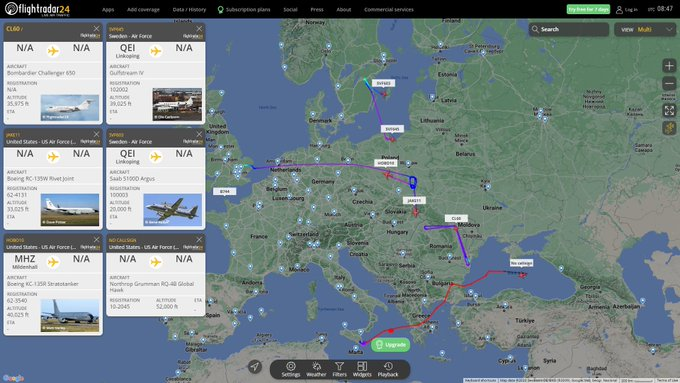This screenshot has height=383, width=680.
Task: Close the Saab S100D Argus card
Action: 199,134
